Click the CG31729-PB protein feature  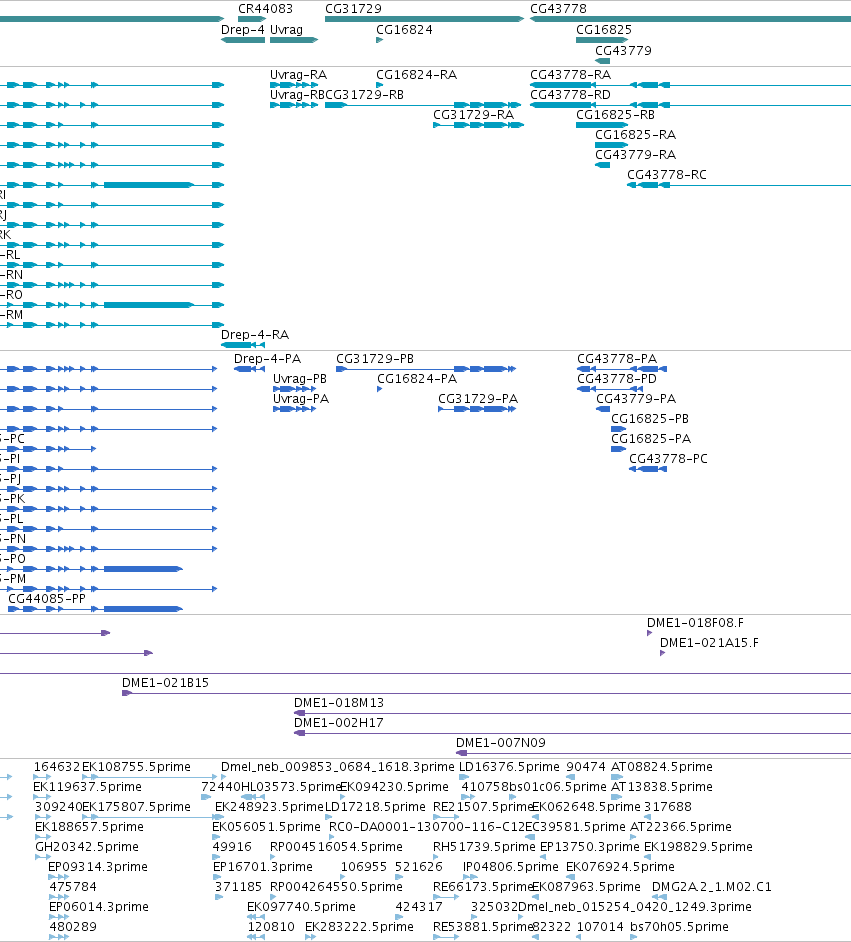coord(426,369)
